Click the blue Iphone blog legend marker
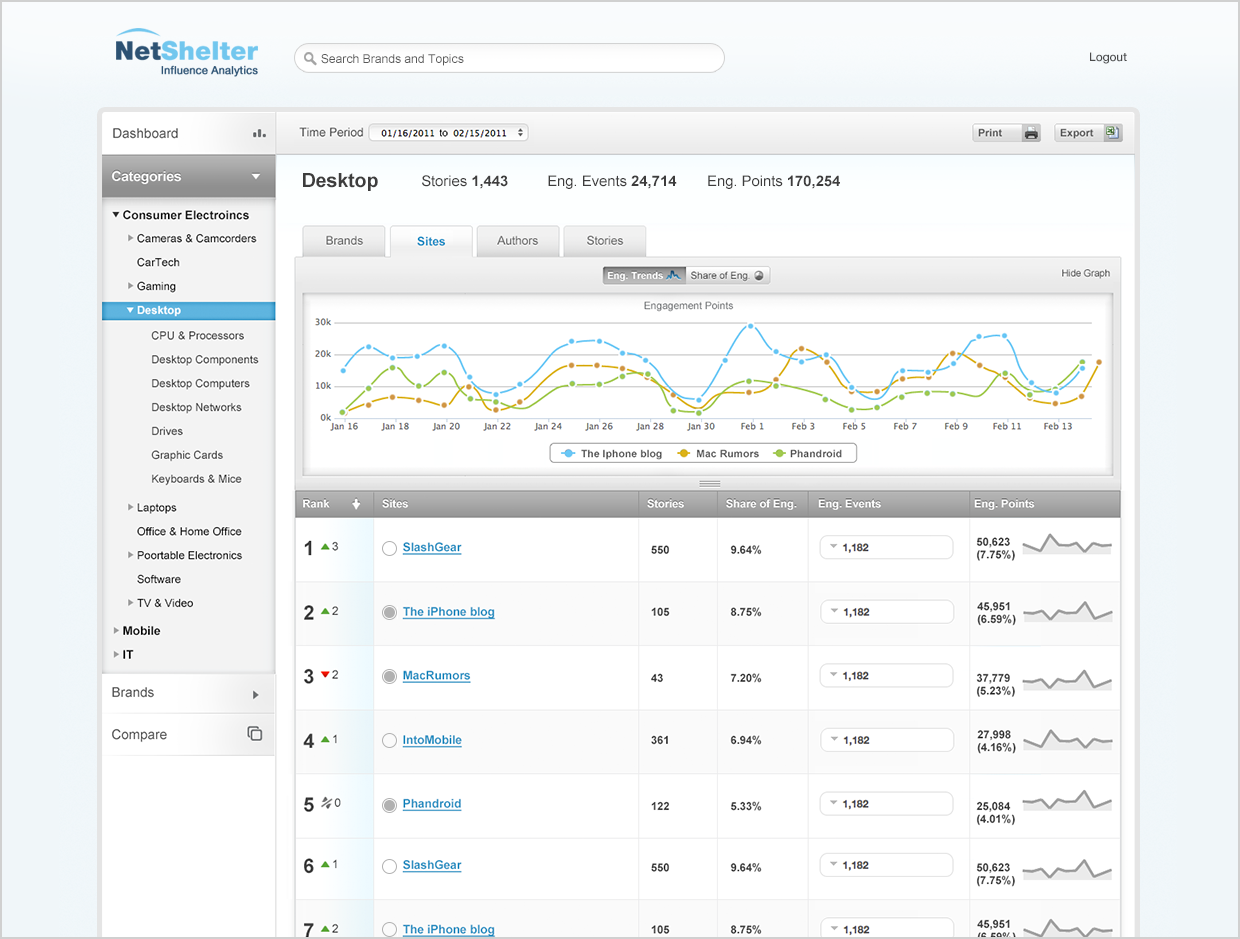 [568, 454]
